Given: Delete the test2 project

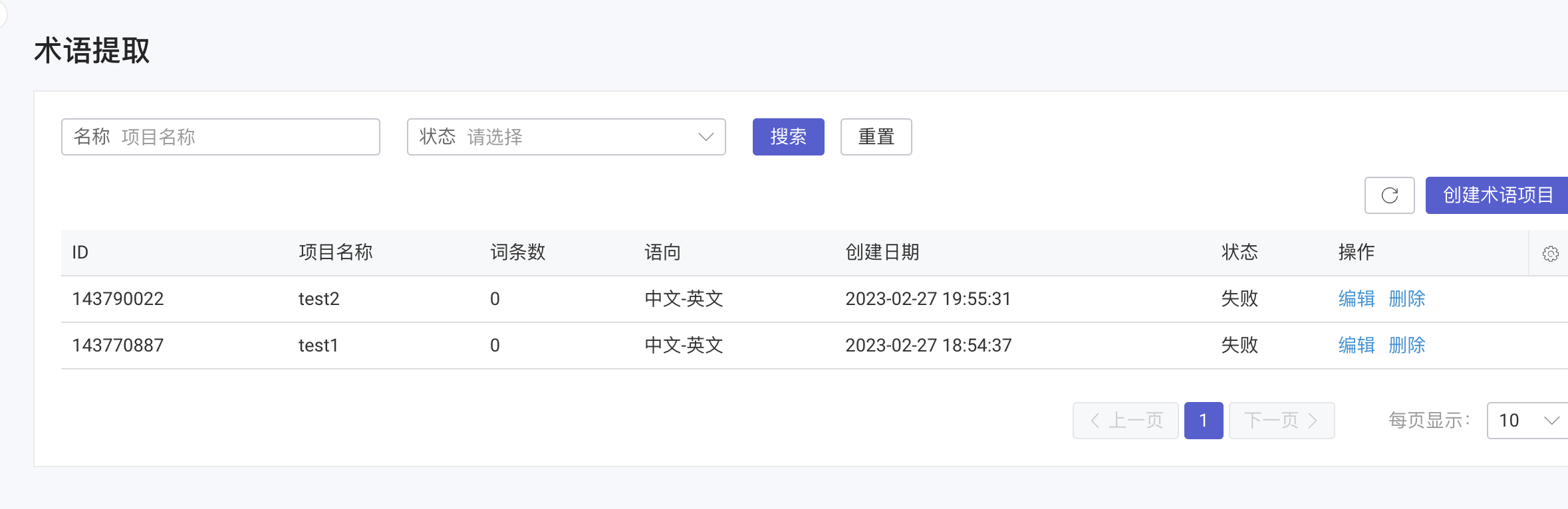Looking at the screenshot, I should (1406, 299).
